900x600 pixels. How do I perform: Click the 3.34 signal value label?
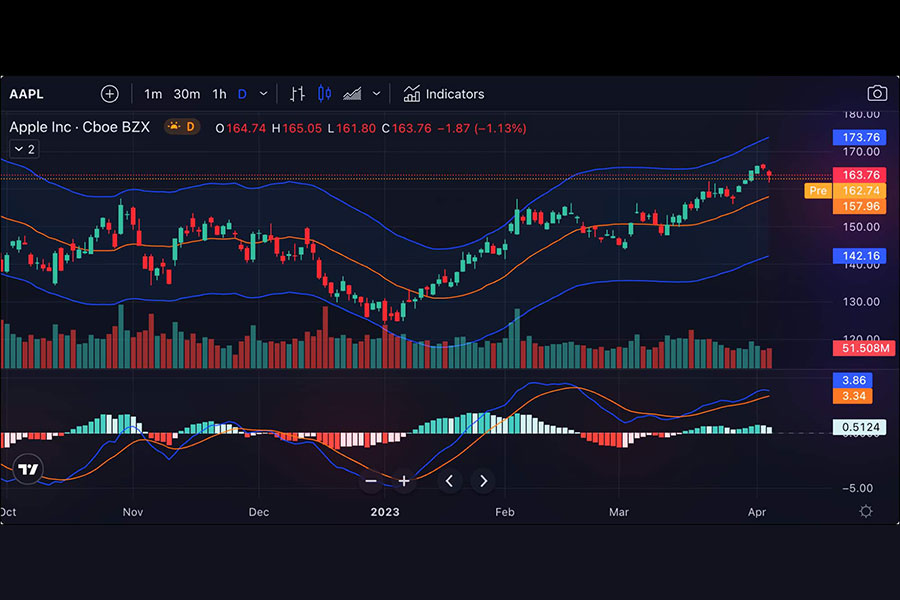click(x=853, y=396)
